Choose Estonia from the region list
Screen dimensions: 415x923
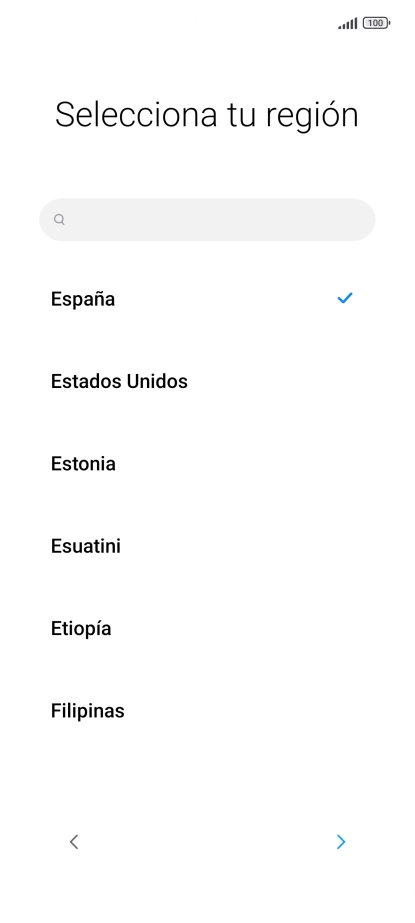pyautogui.click(x=207, y=464)
